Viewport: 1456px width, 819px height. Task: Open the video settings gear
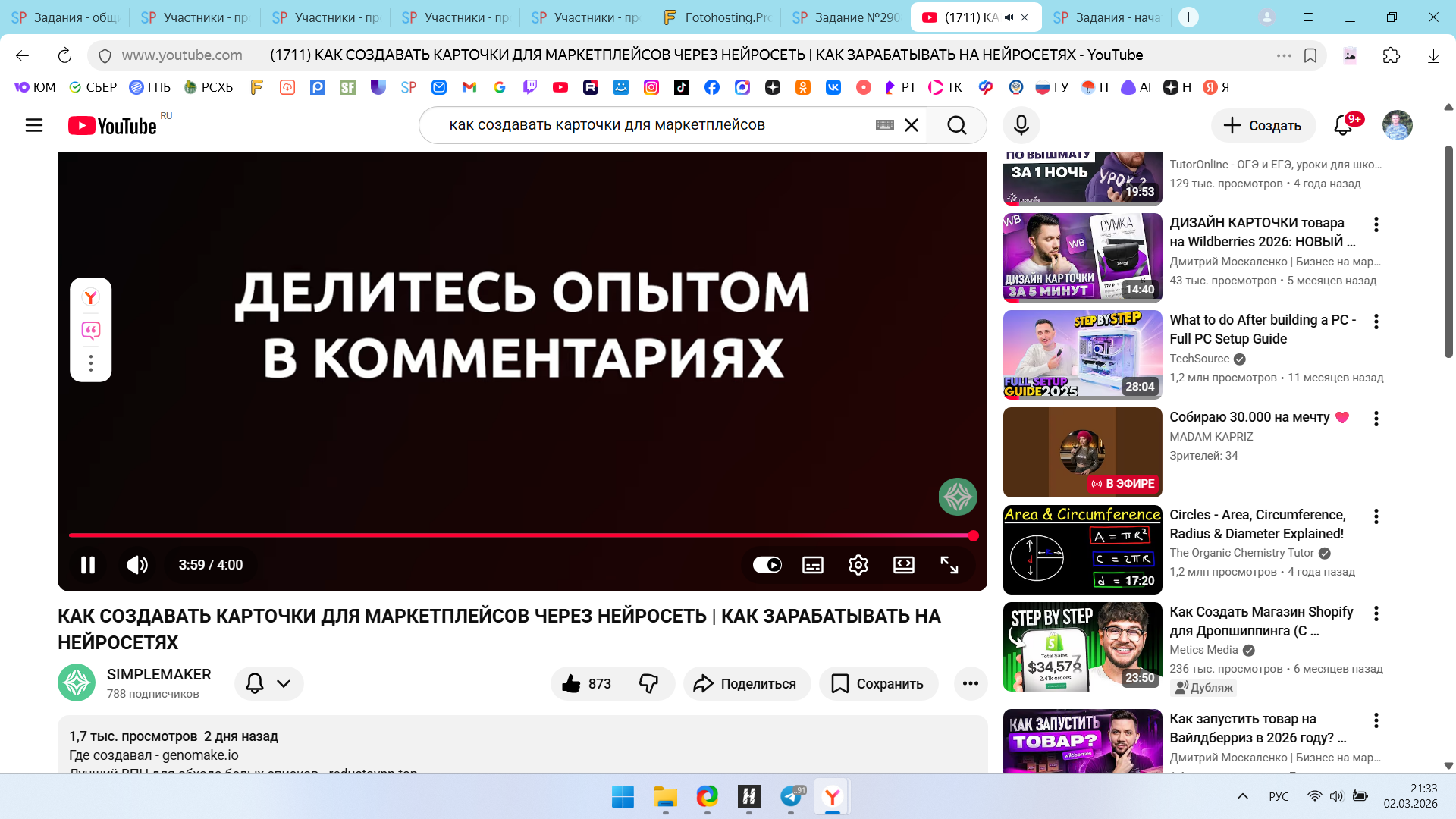pyautogui.click(x=858, y=565)
